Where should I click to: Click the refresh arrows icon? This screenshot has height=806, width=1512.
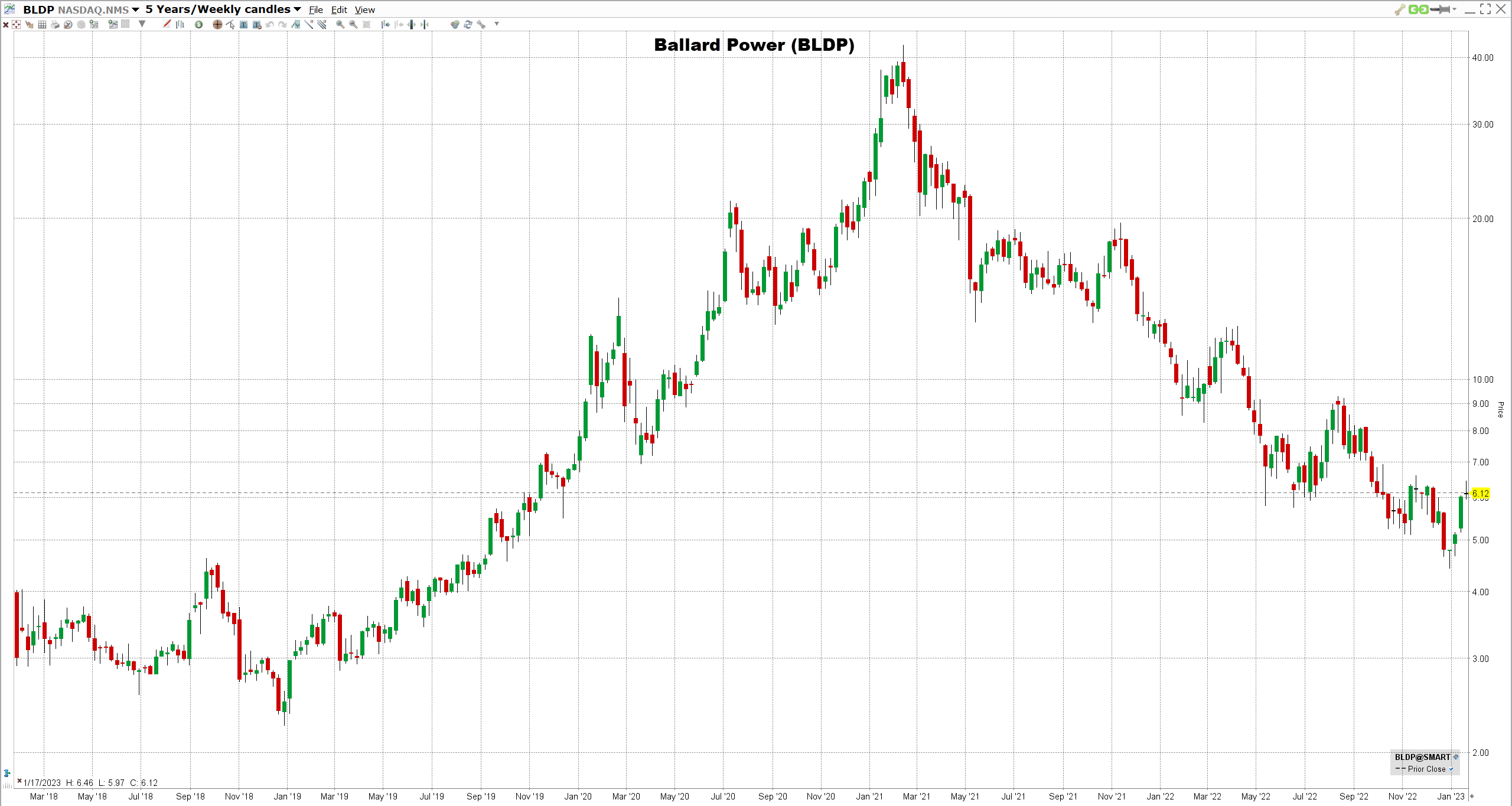[468, 25]
